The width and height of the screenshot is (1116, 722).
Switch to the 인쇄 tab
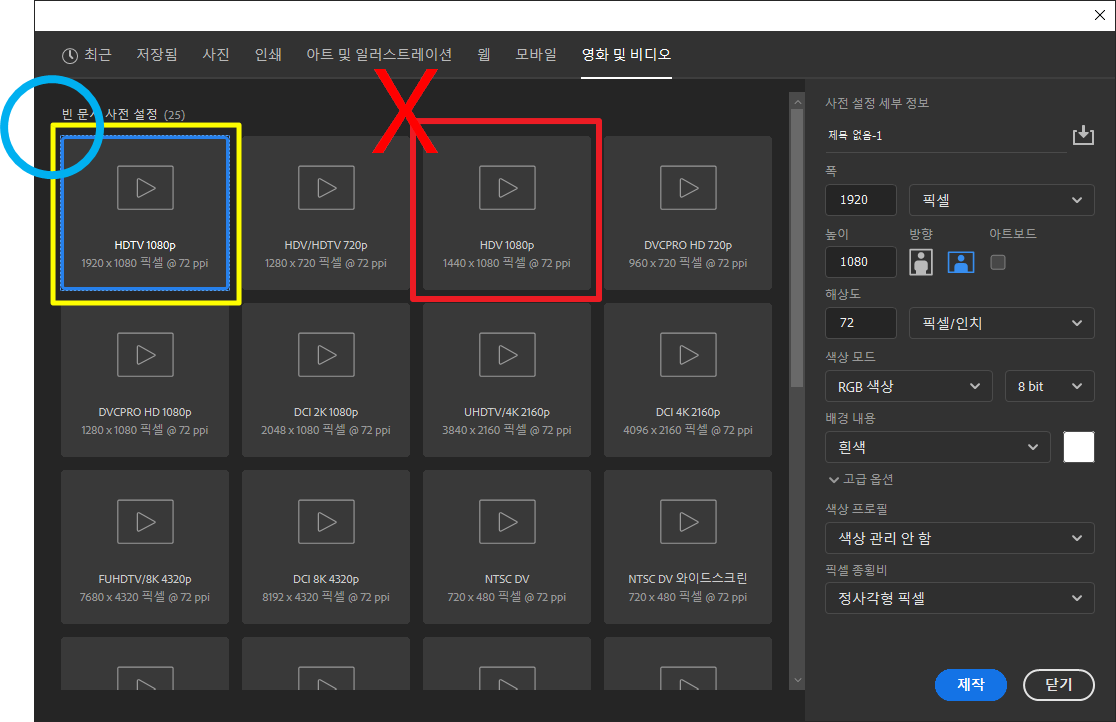tap(268, 55)
